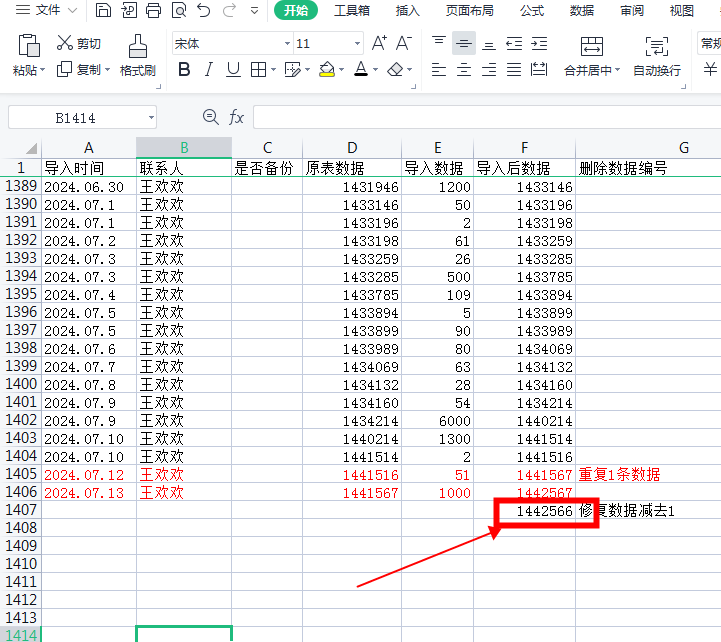The width and height of the screenshot is (721, 642).
Task: Open Print Preview icon
Action: click(178, 10)
